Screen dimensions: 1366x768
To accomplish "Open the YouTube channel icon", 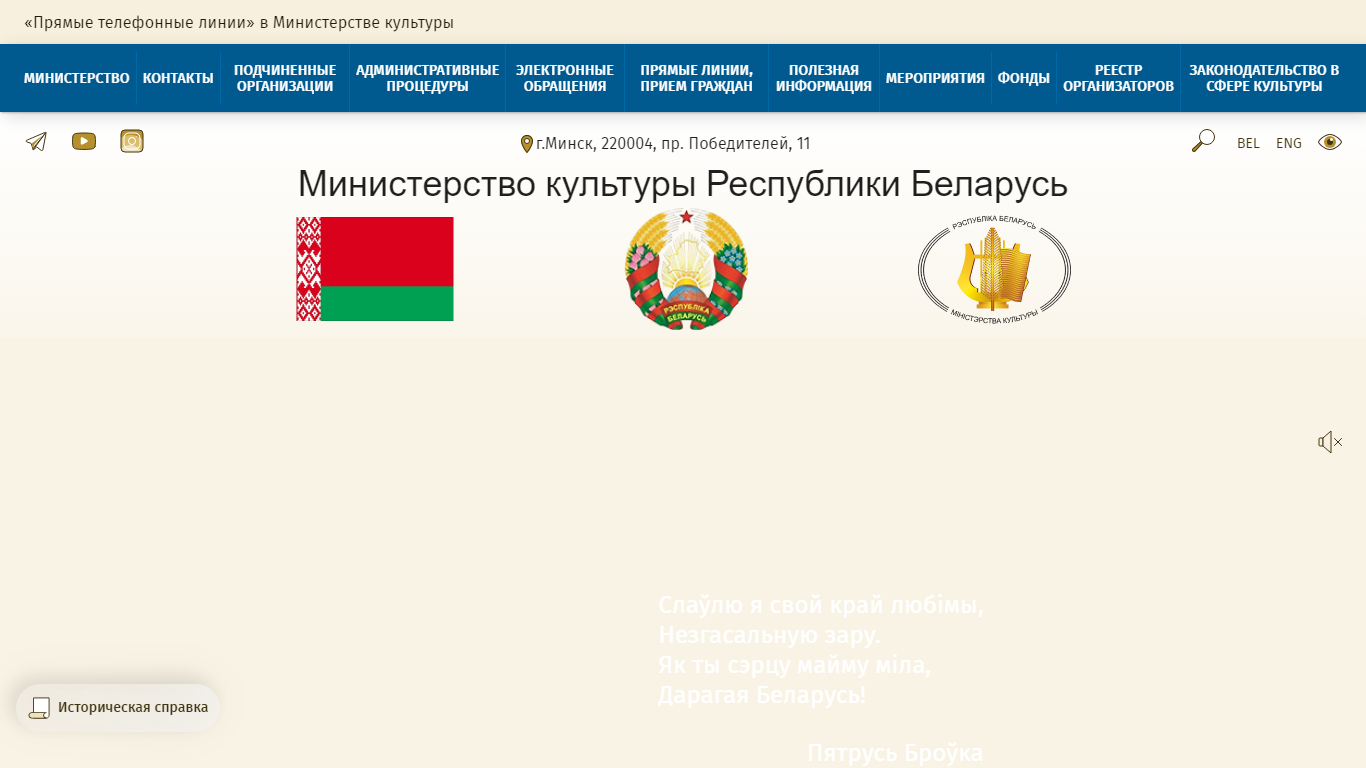I will (x=84, y=142).
